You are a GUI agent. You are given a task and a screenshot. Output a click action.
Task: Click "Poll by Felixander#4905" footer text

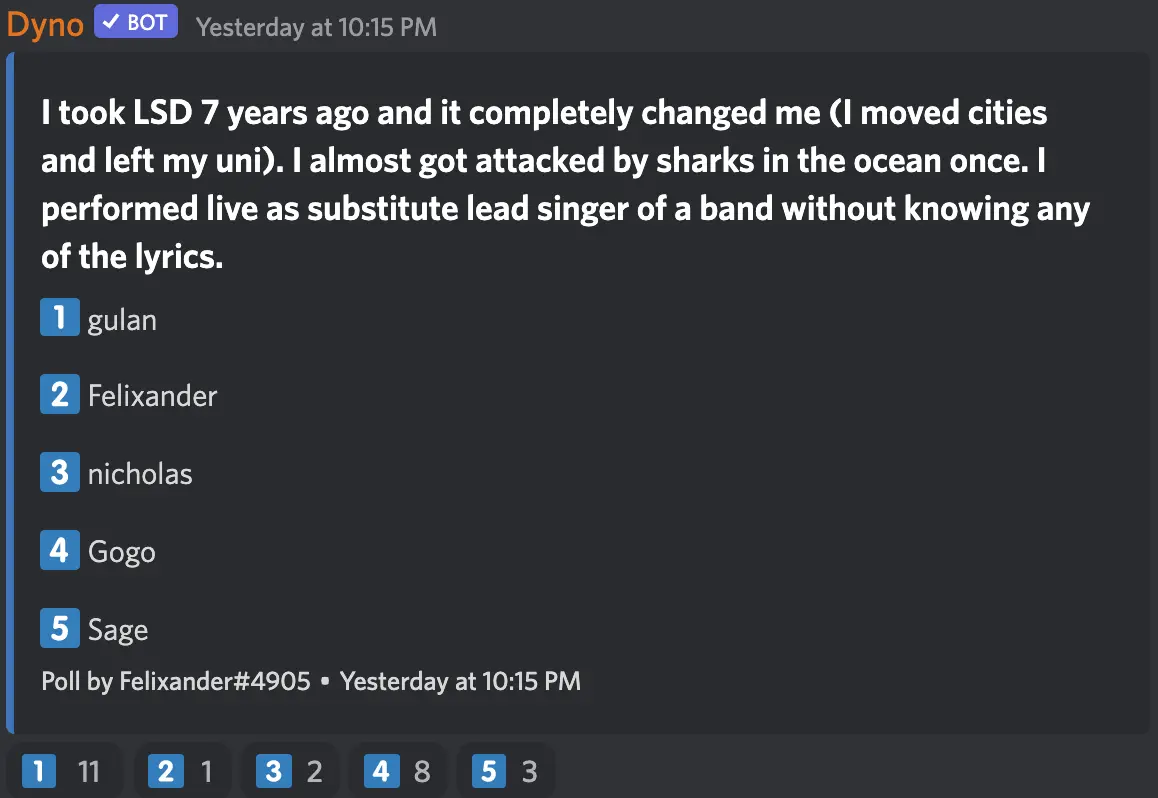tap(176, 682)
